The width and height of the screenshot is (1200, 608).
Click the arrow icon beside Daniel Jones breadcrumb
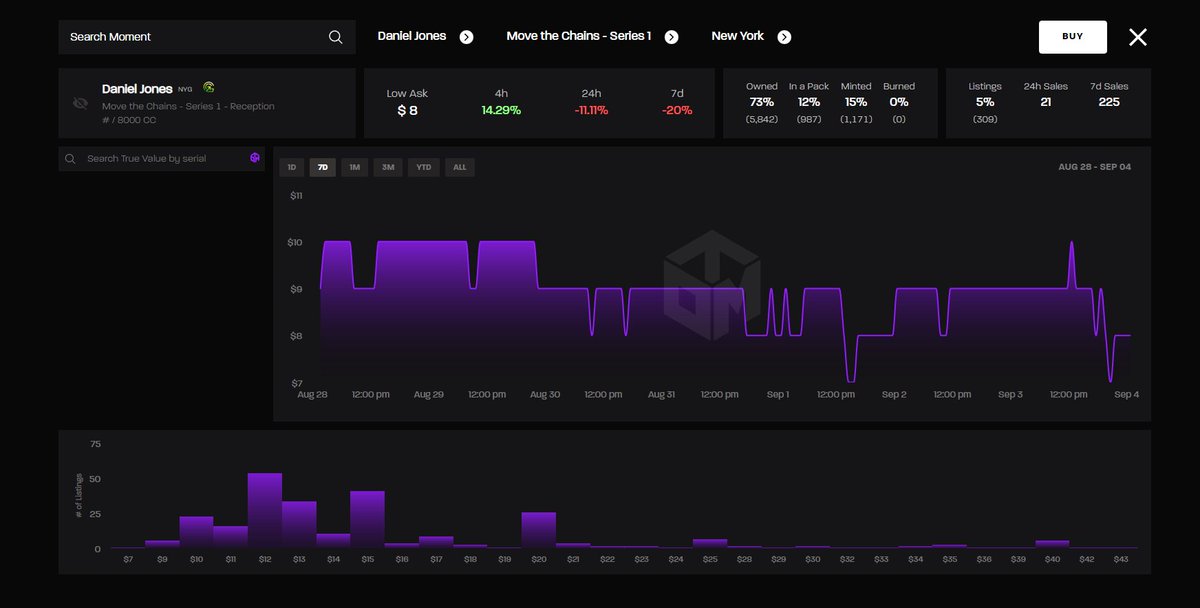pyautogui.click(x=466, y=37)
